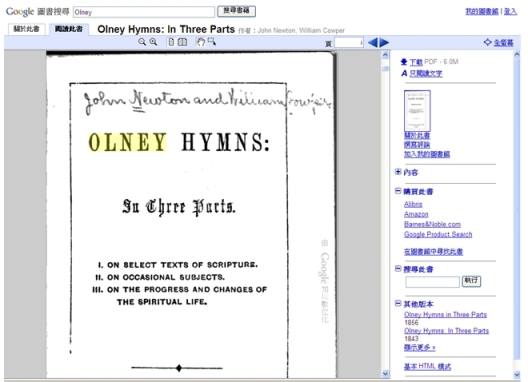Viewport: 528px width, 382px height.
Task: Collapse the 其他版本 other editions section
Action: [398, 303]
